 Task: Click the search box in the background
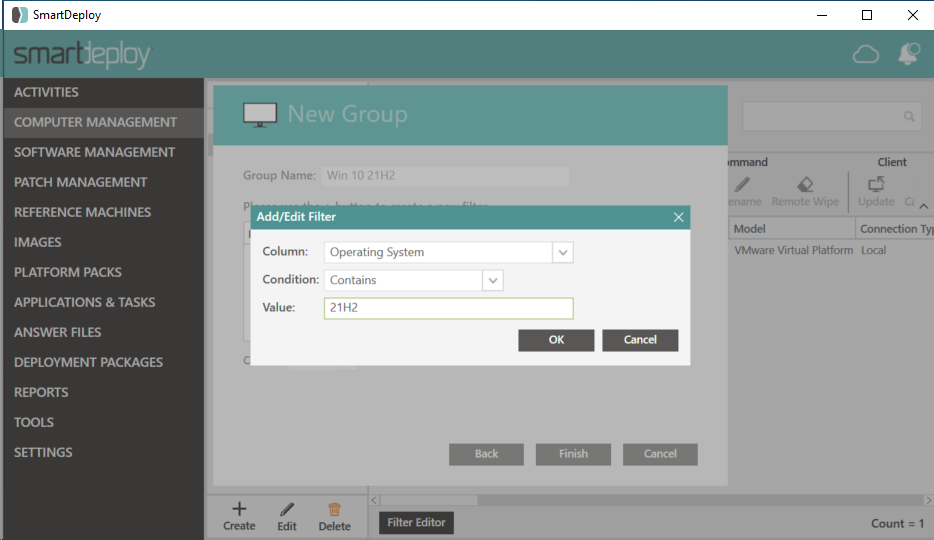click(832, 117)
